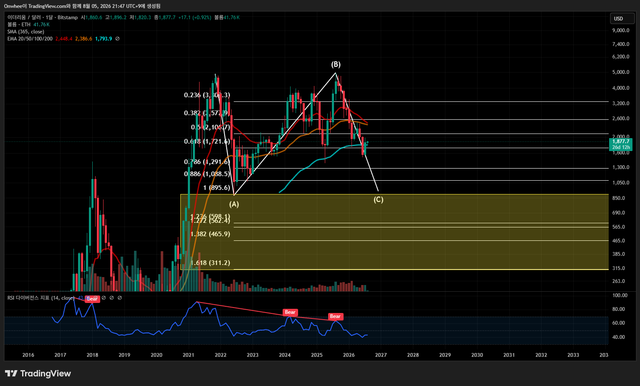
Task: Click the EMA value 2,386.6
Action: 84,39
